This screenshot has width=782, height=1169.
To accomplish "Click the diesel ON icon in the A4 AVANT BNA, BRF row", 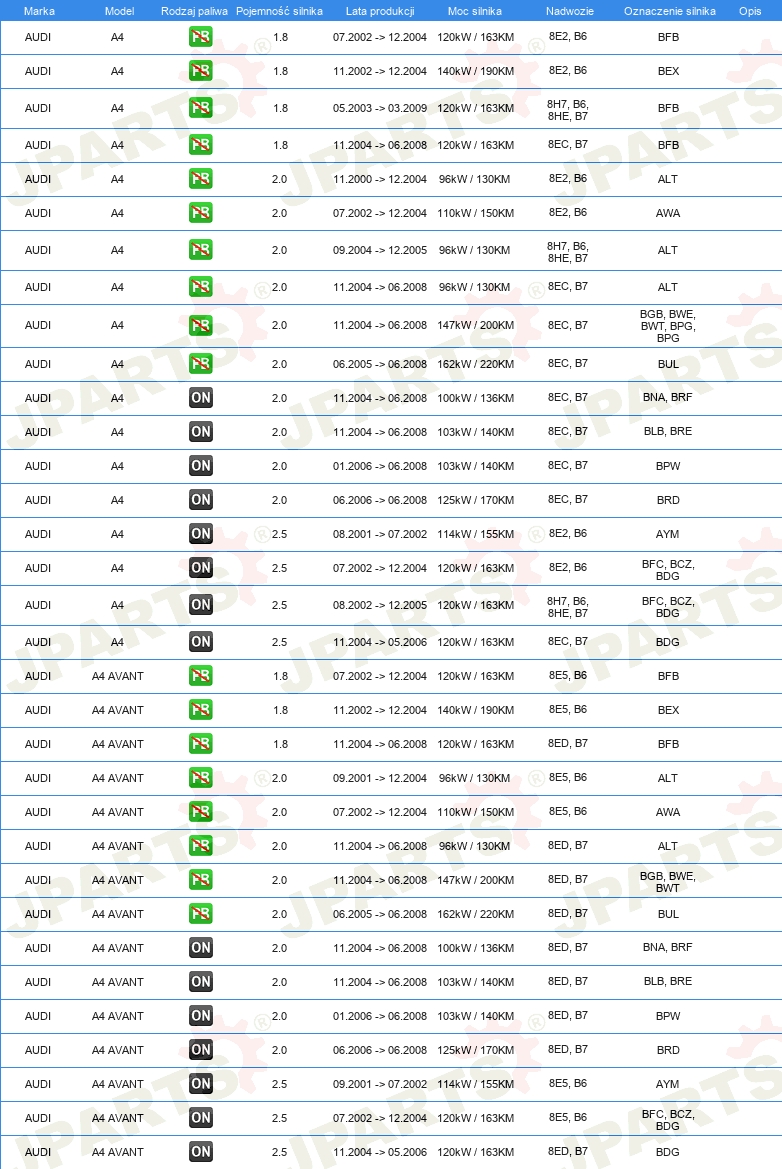I will point(201,948).
